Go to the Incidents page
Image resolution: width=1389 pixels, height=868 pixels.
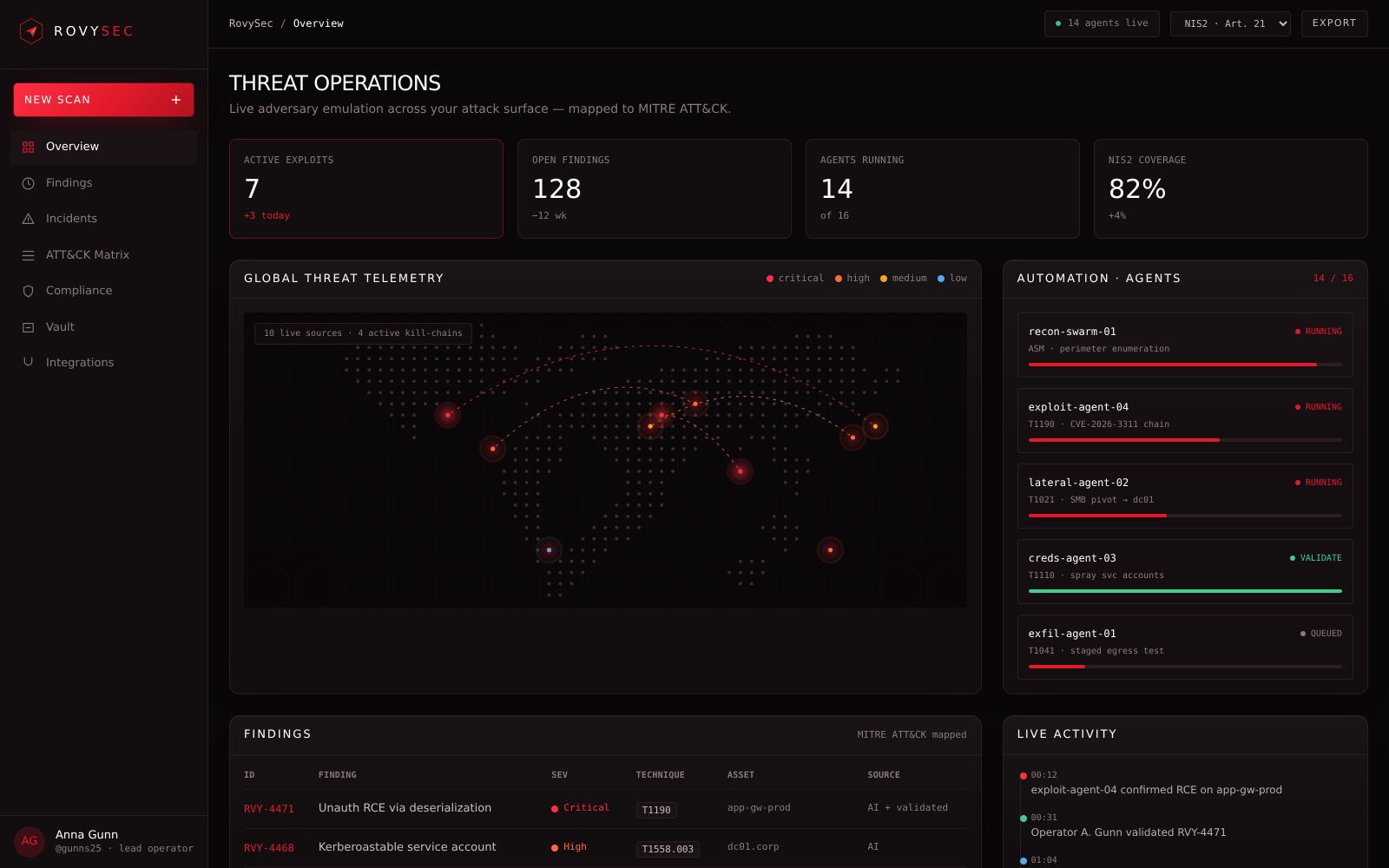click(x=103, y=219)
